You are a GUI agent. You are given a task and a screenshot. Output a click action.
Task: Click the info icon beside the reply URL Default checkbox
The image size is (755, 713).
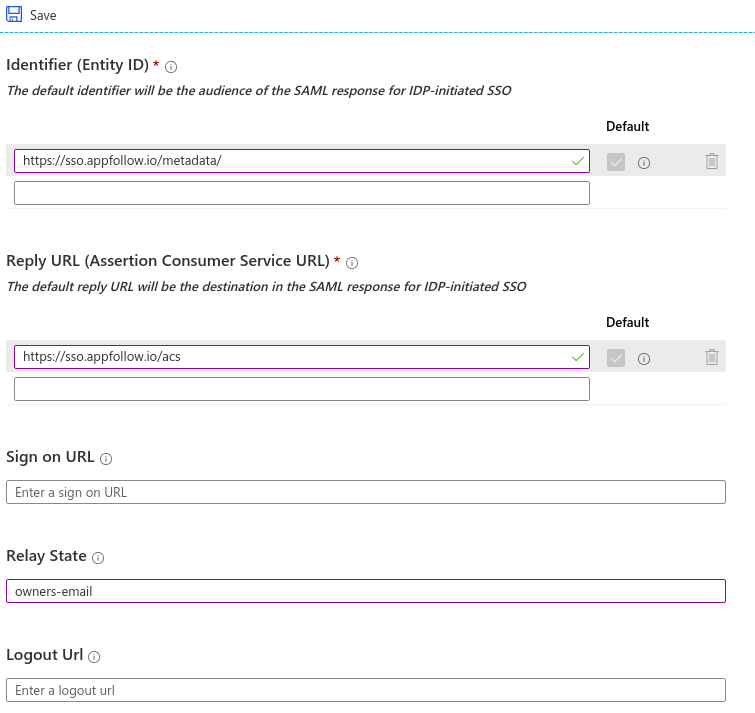coord(644,358)
